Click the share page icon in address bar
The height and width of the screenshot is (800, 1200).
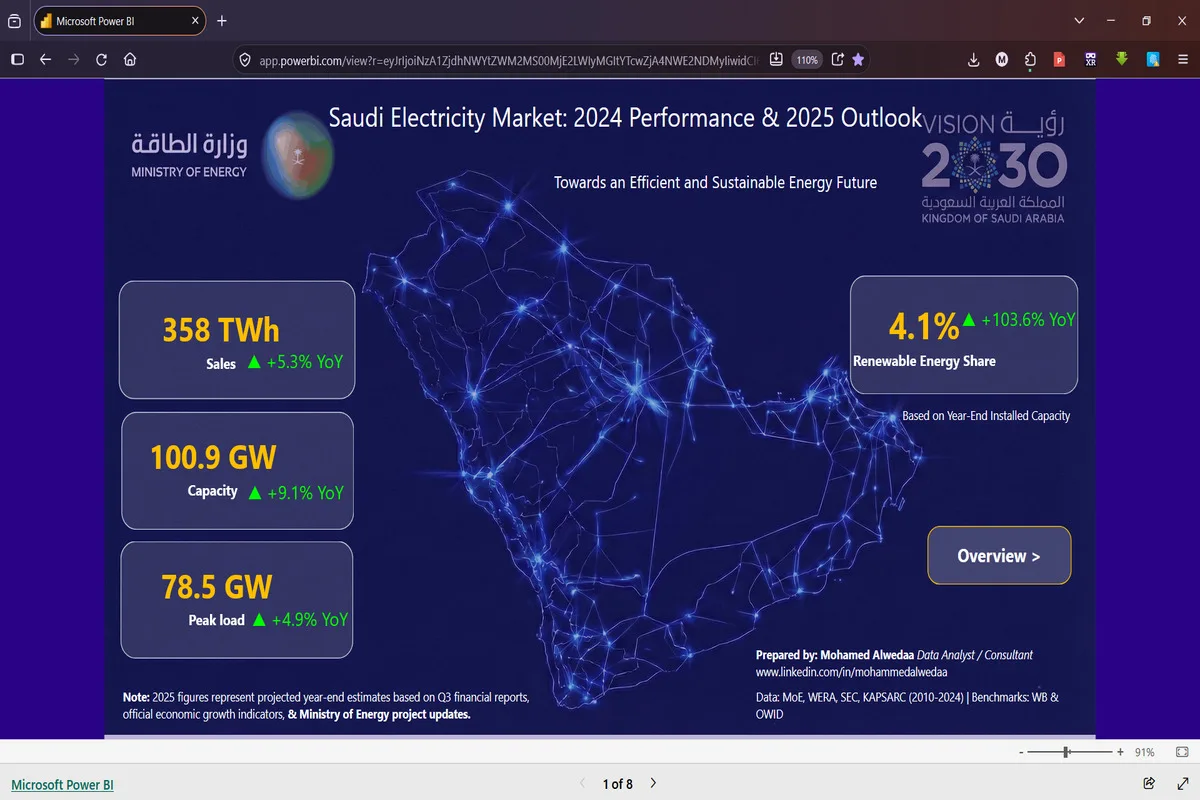[x=837, y=60]
